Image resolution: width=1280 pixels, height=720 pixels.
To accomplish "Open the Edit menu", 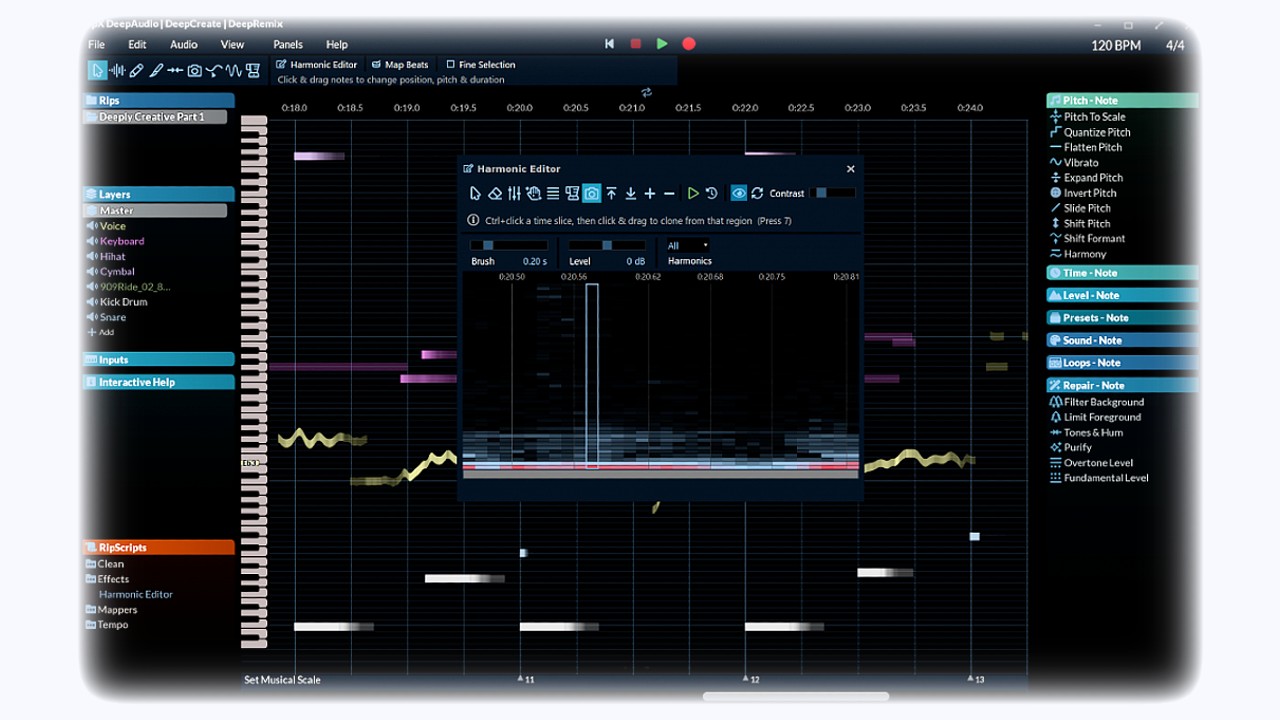I will [x=137, y=44].
